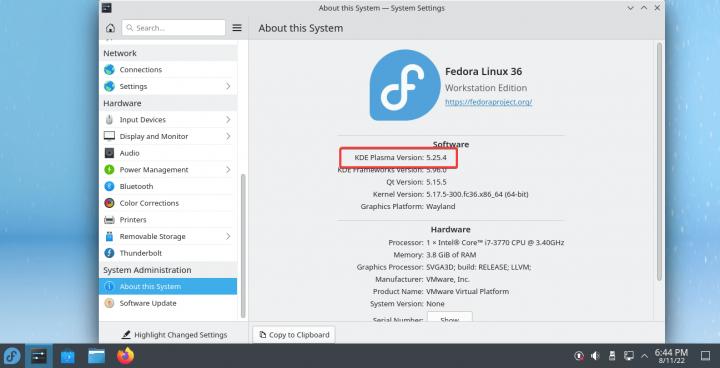
Task: Open the Fedora application launcher
Action: click(12, 356)
